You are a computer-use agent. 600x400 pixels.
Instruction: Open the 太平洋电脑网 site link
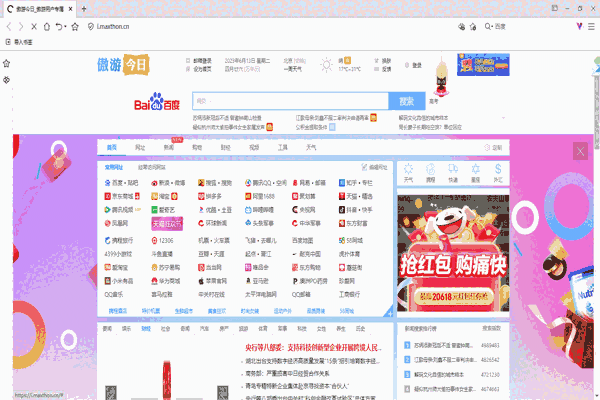click(x=261, y=294)
